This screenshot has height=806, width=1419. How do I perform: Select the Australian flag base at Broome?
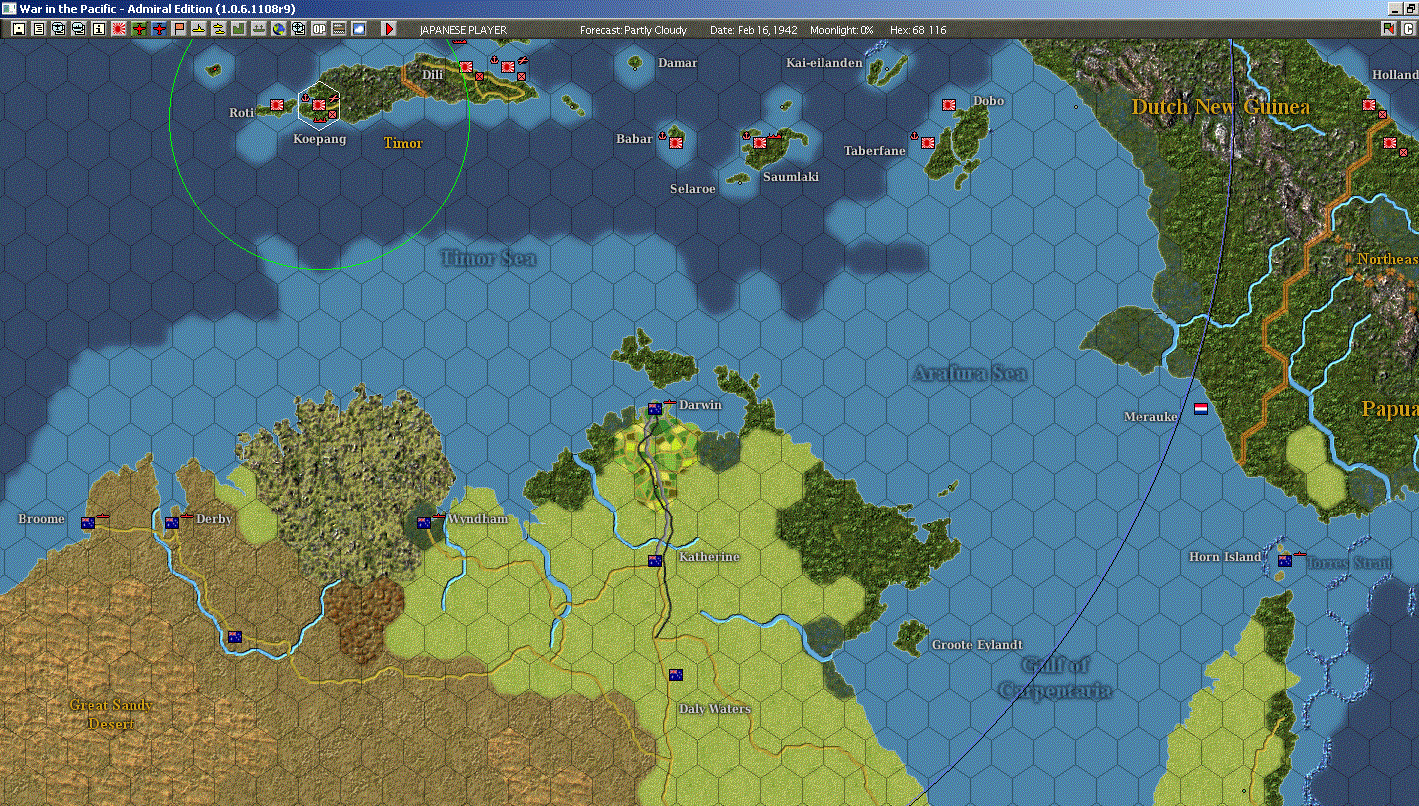[x=88, y=522]
